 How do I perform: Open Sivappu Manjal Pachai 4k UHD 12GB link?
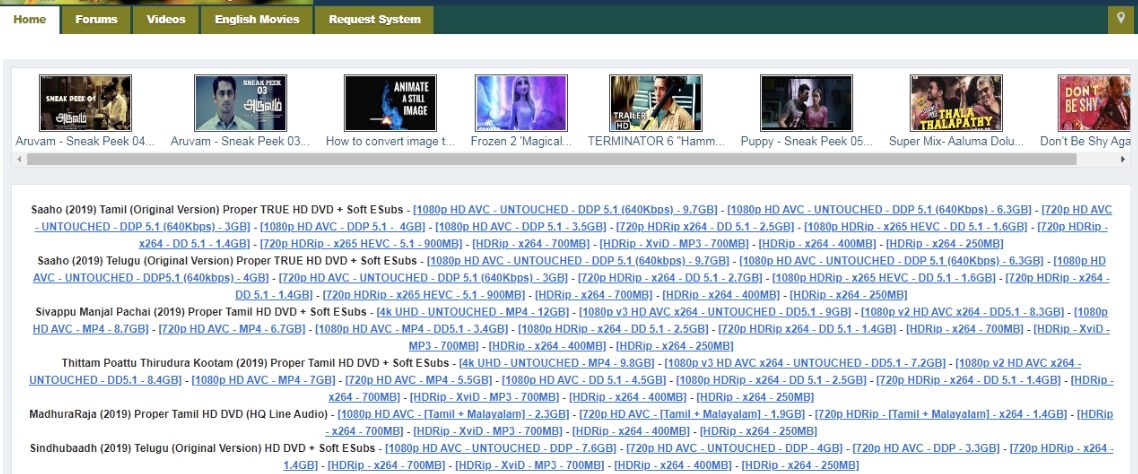coord(472,312)
